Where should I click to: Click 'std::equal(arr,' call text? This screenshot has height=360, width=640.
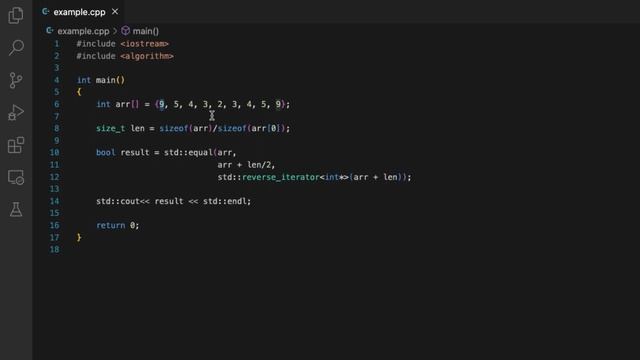tap(200, 152)
